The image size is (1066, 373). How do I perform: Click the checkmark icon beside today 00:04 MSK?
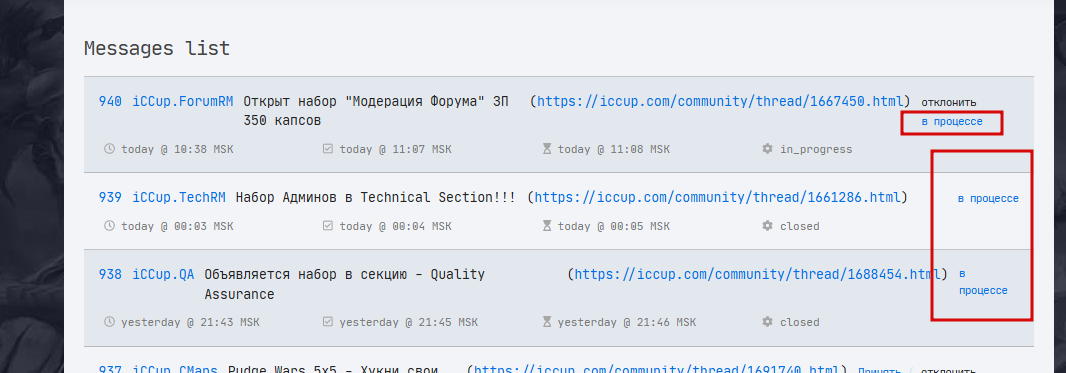(x=328, y=226)
